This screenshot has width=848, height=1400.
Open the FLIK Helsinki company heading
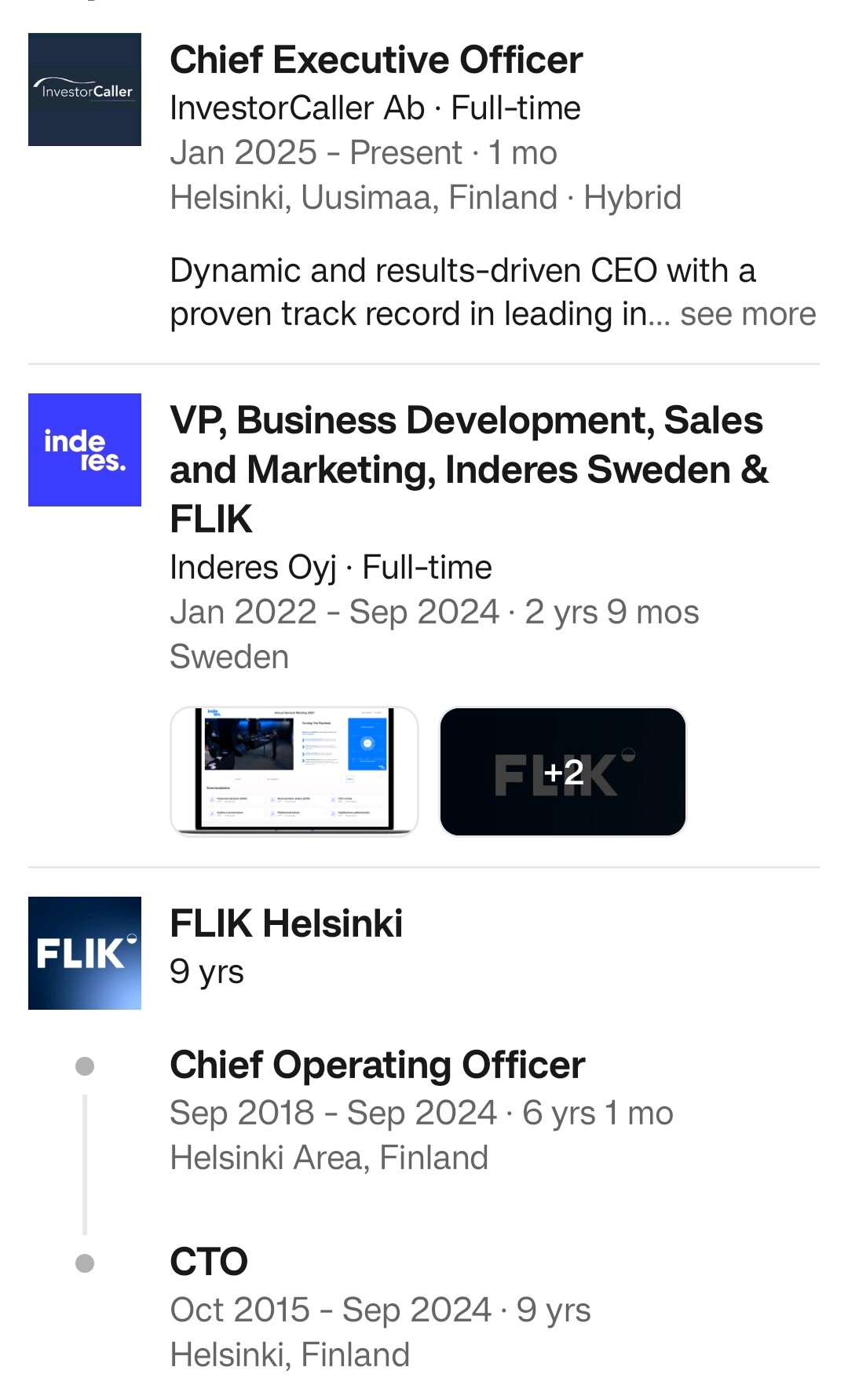click(x=286, y=923)
